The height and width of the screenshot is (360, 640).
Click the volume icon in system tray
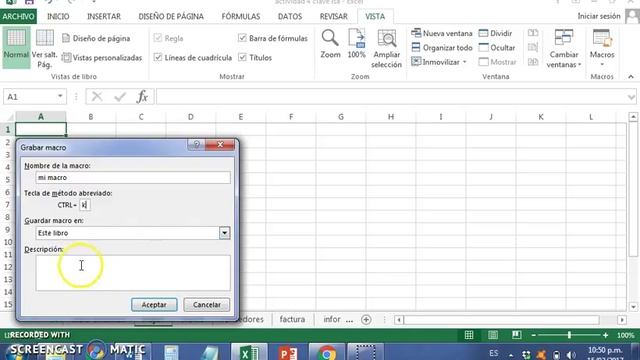571,355
